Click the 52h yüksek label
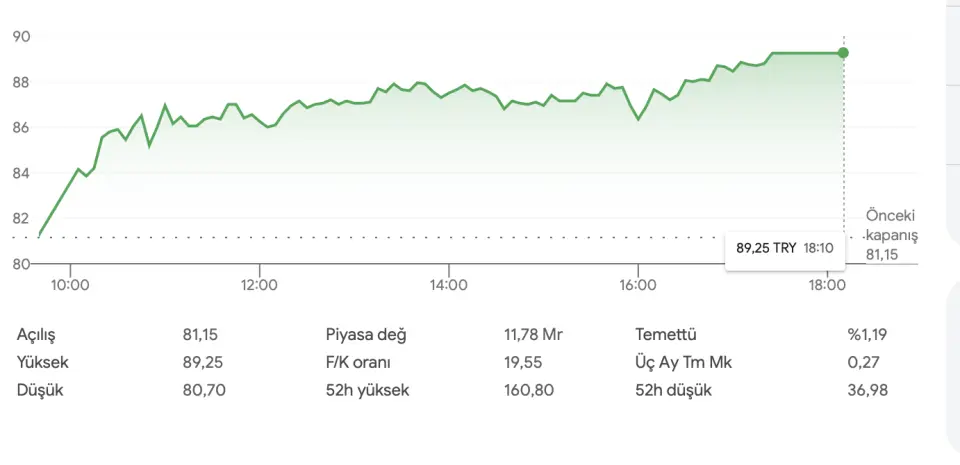The width and height of the screenshot is (960, 465). point(367,390)
